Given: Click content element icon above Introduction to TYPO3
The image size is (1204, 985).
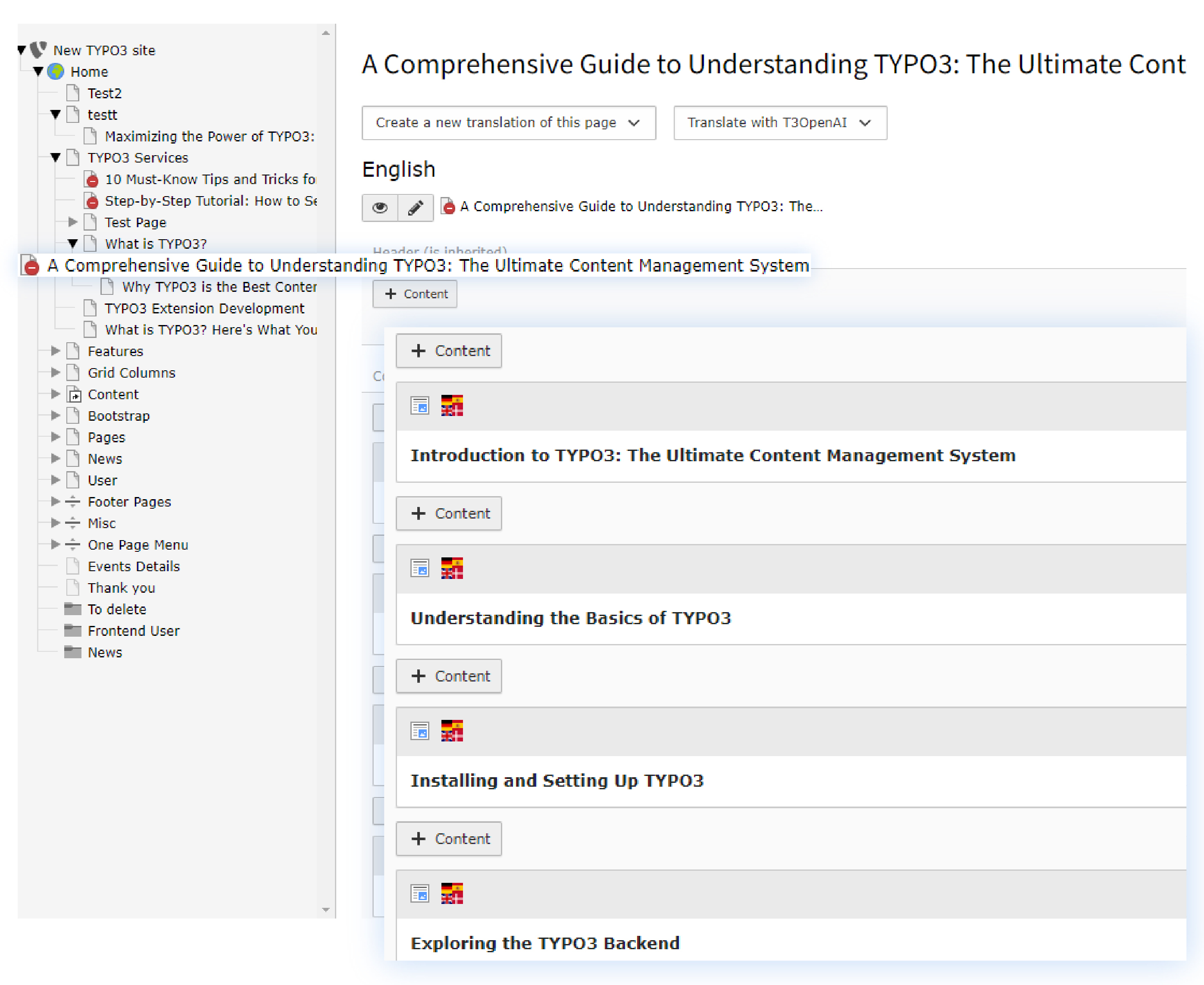Looking at the screenshot, I should click(x=420, y=406).
